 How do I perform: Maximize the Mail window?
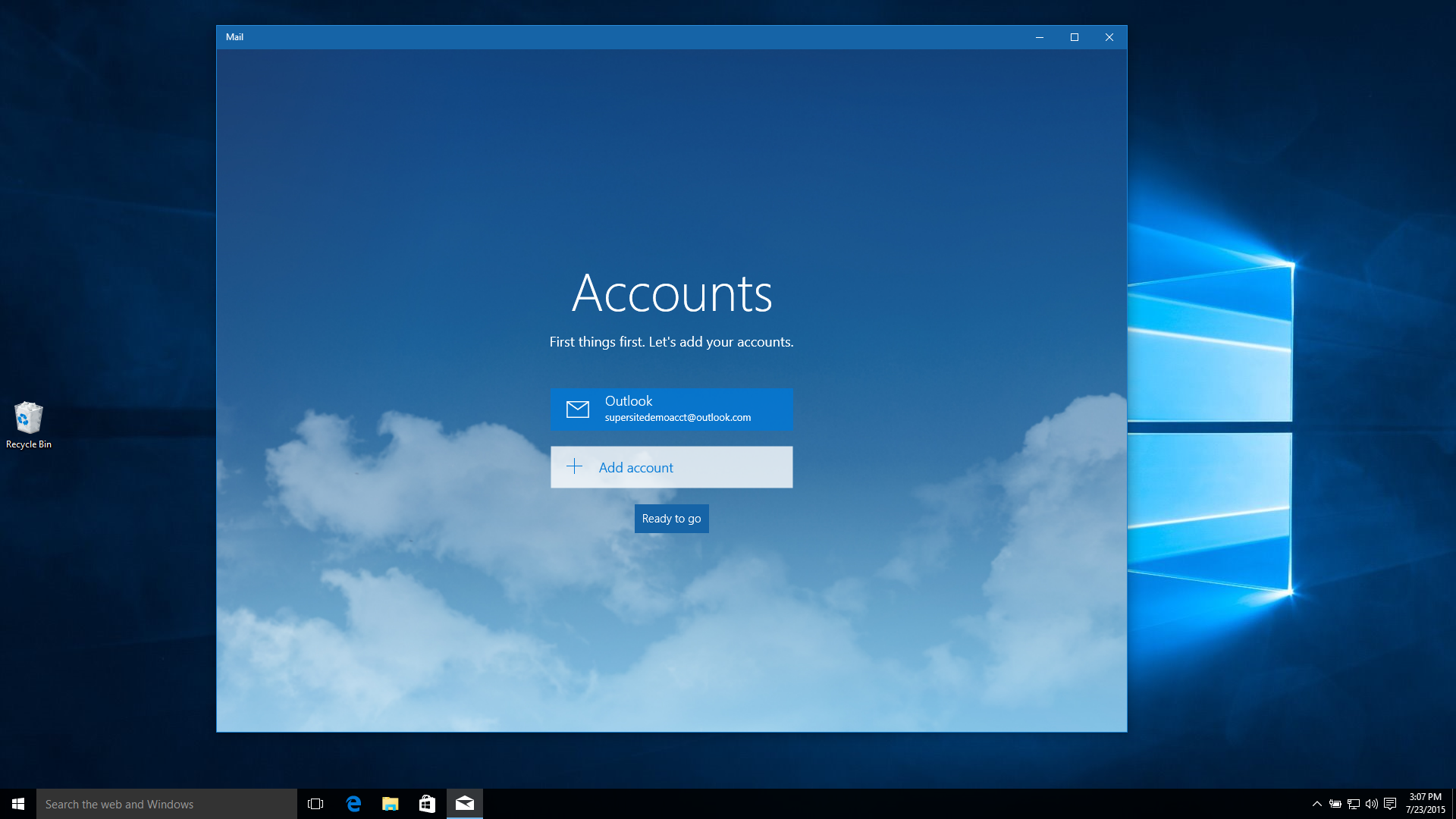(1074, 37)
